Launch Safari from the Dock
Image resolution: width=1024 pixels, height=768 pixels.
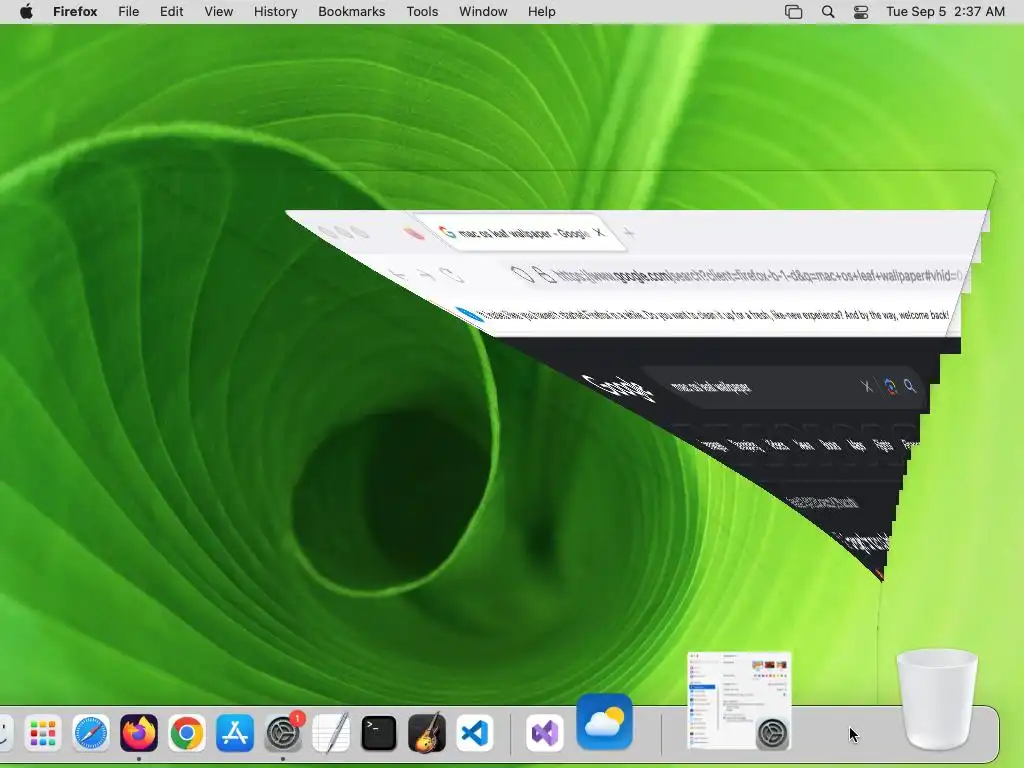click(x=91, y=733)
